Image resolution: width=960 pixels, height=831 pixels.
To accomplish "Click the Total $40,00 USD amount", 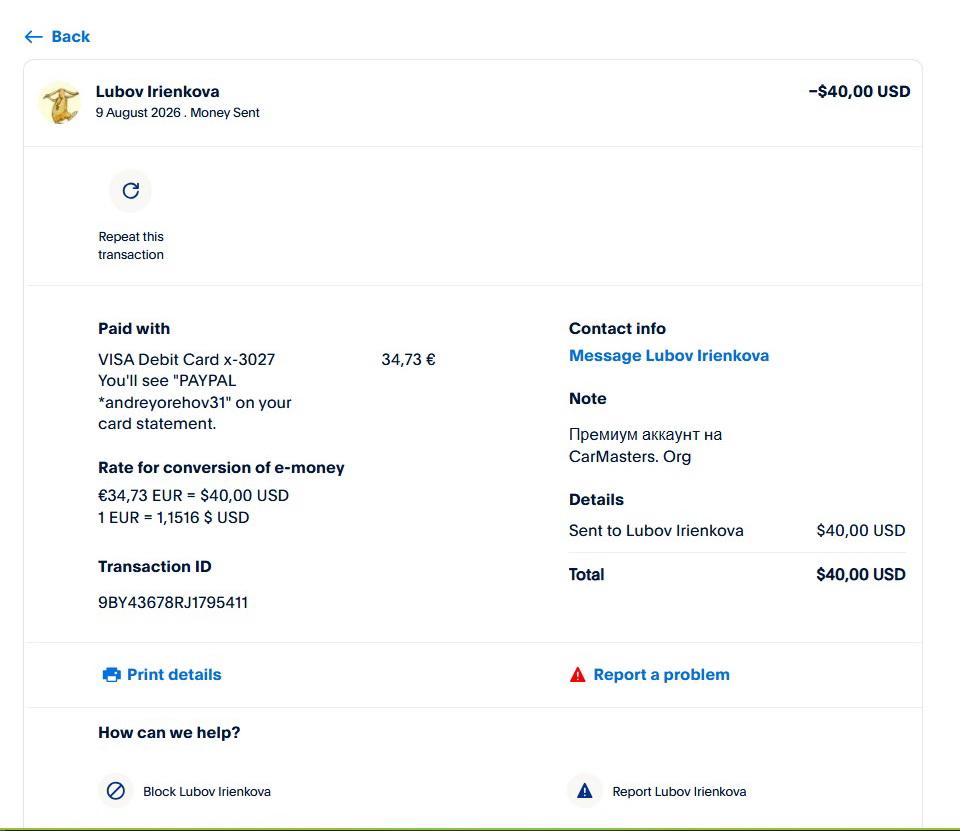I will (860, 574).
